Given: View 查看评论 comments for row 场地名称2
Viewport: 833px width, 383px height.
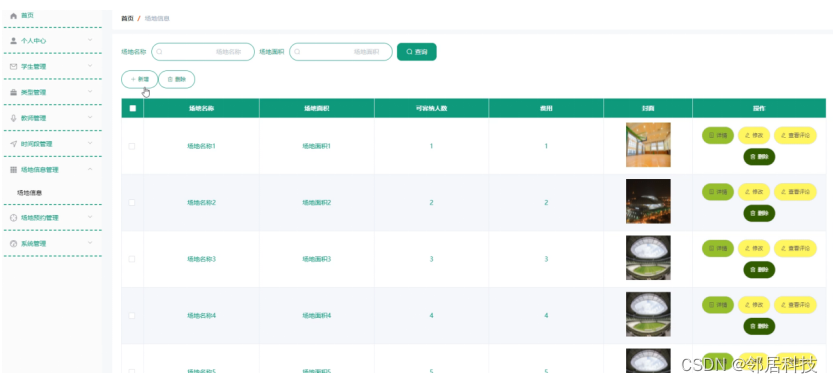Looking at the screenshot, I should click(x=795, y=192).
